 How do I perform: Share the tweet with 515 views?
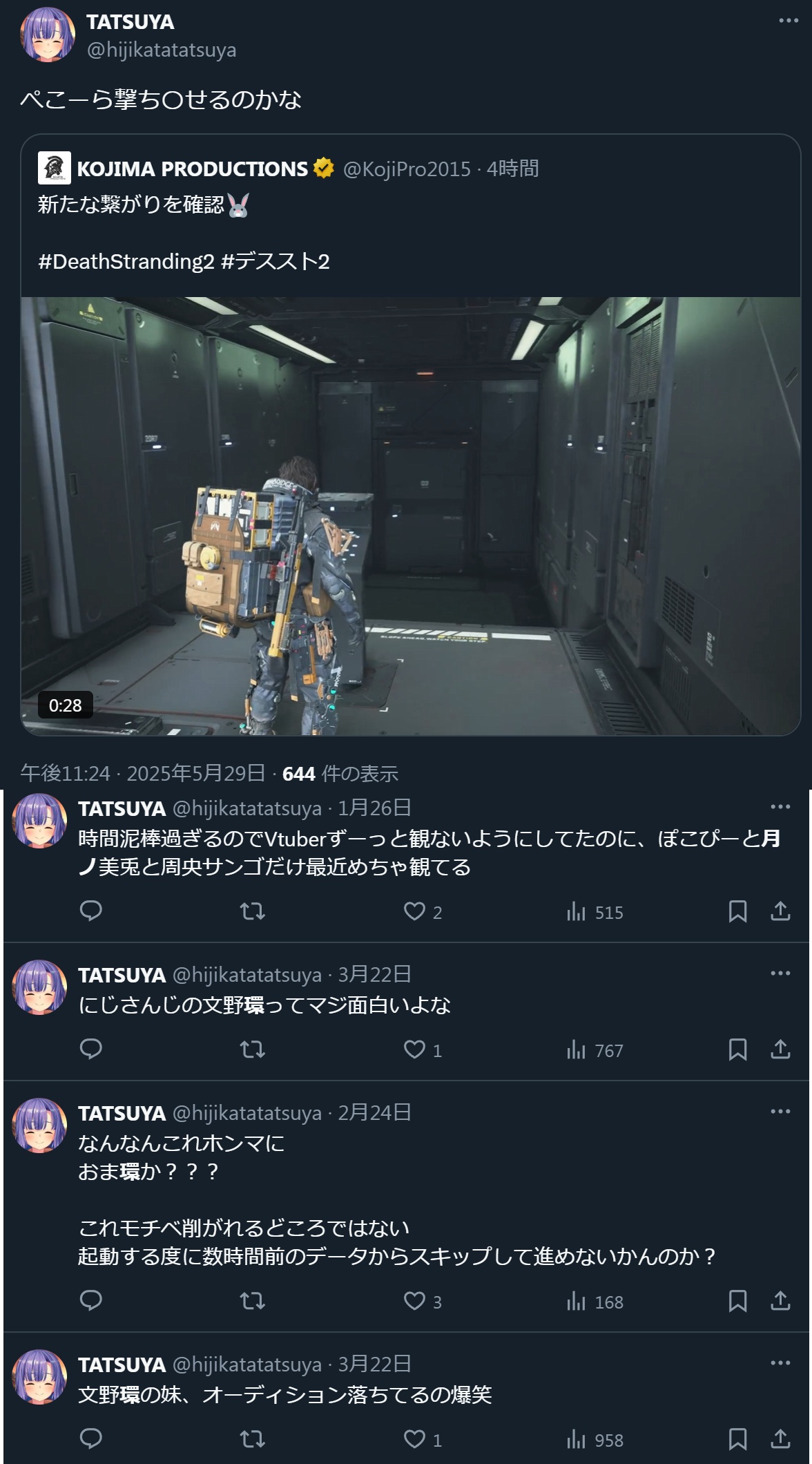coord(780,911)
